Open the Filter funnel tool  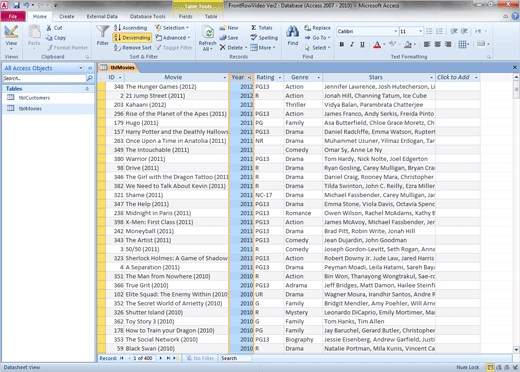102,35
